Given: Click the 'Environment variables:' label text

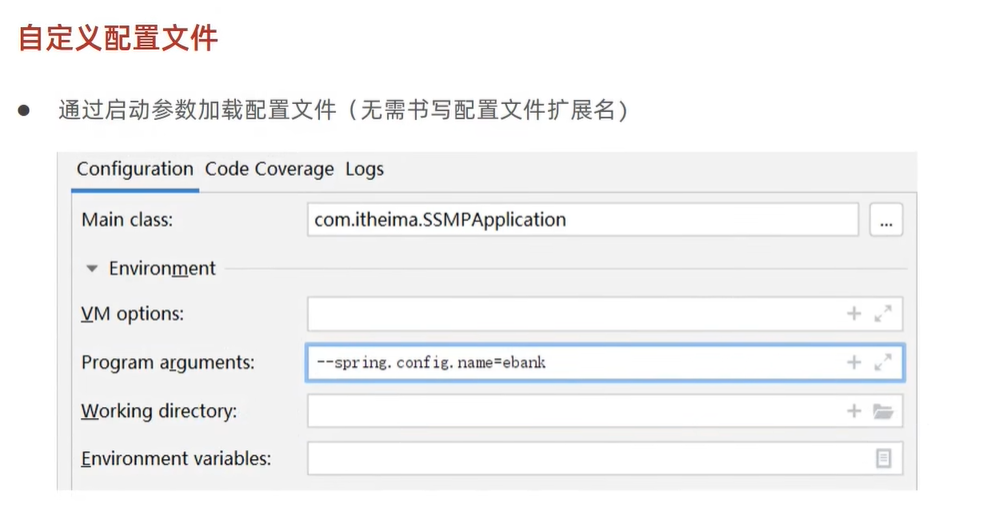Looking at the screenshot, I should click(176, 459).
